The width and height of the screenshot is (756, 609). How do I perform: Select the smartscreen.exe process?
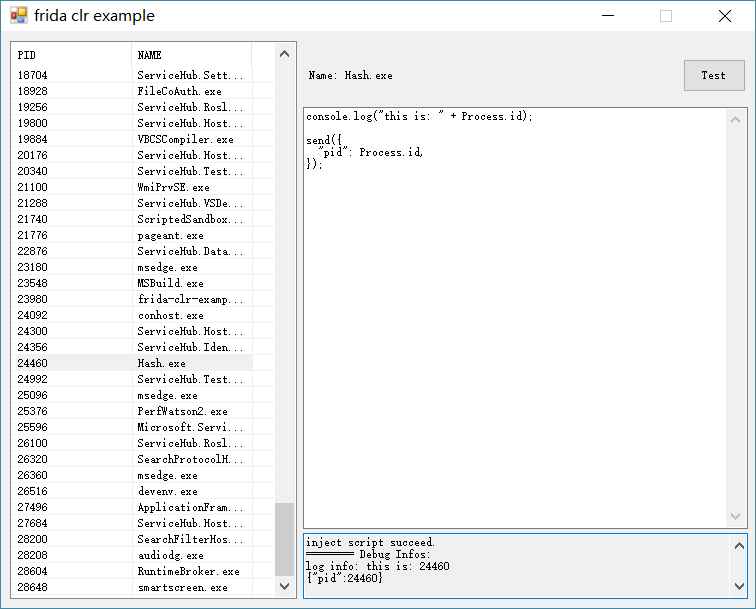(x=132, y=587)
